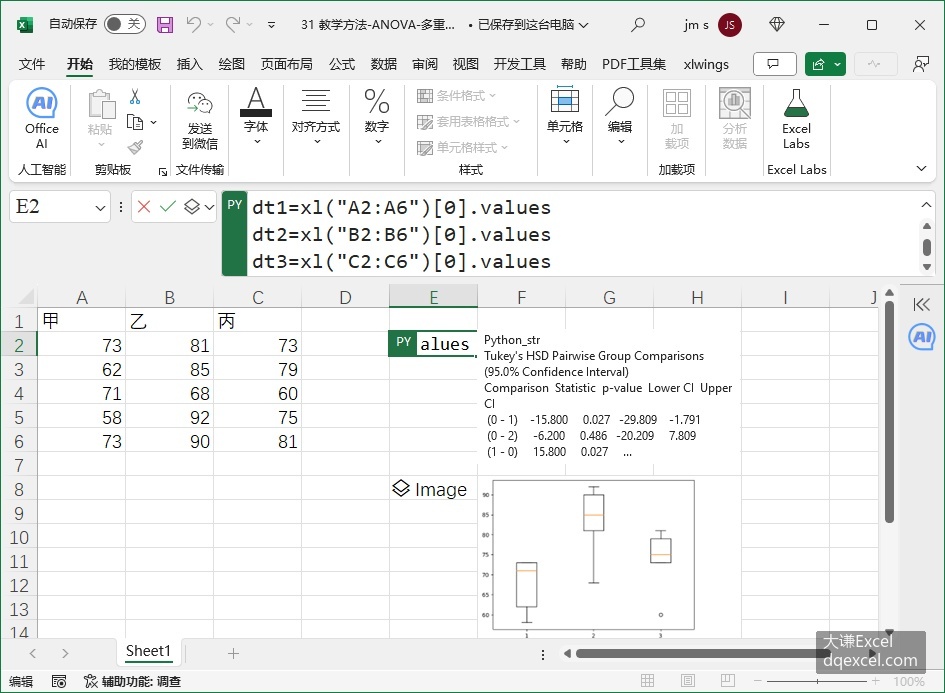Viewport: 945px width, 693px height.
Task: Expand Format as Table dropdown
Action: [x=516, y=121]
